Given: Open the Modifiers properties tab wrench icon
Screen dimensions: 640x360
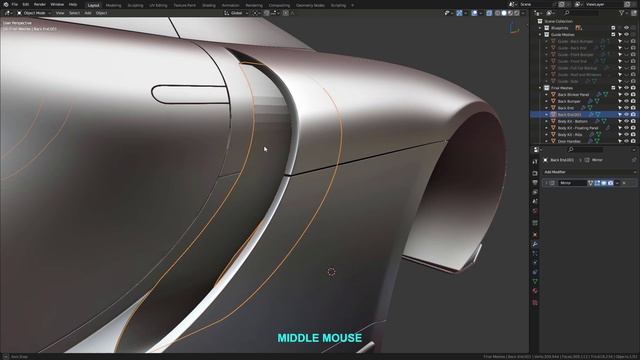Looking at the screenshot, I should click(535, 244).
